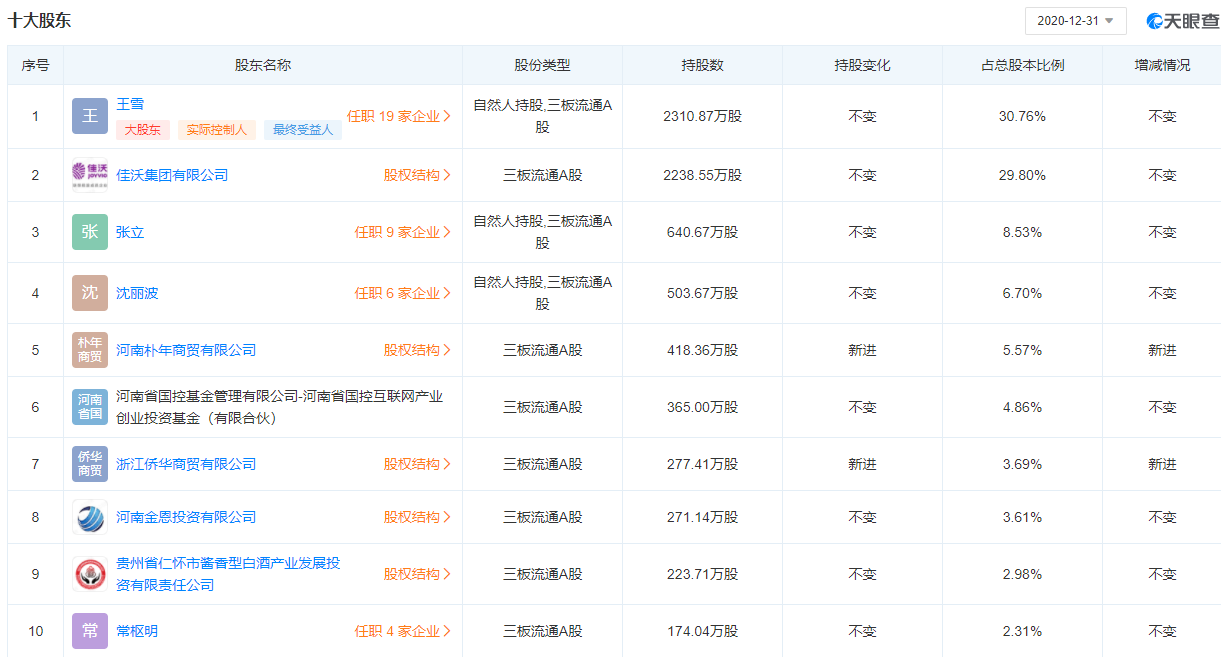Select the 29.80% cell
Viewport: 1221px width, 657px height.
pyautogui.click(x=1022, y=175)
